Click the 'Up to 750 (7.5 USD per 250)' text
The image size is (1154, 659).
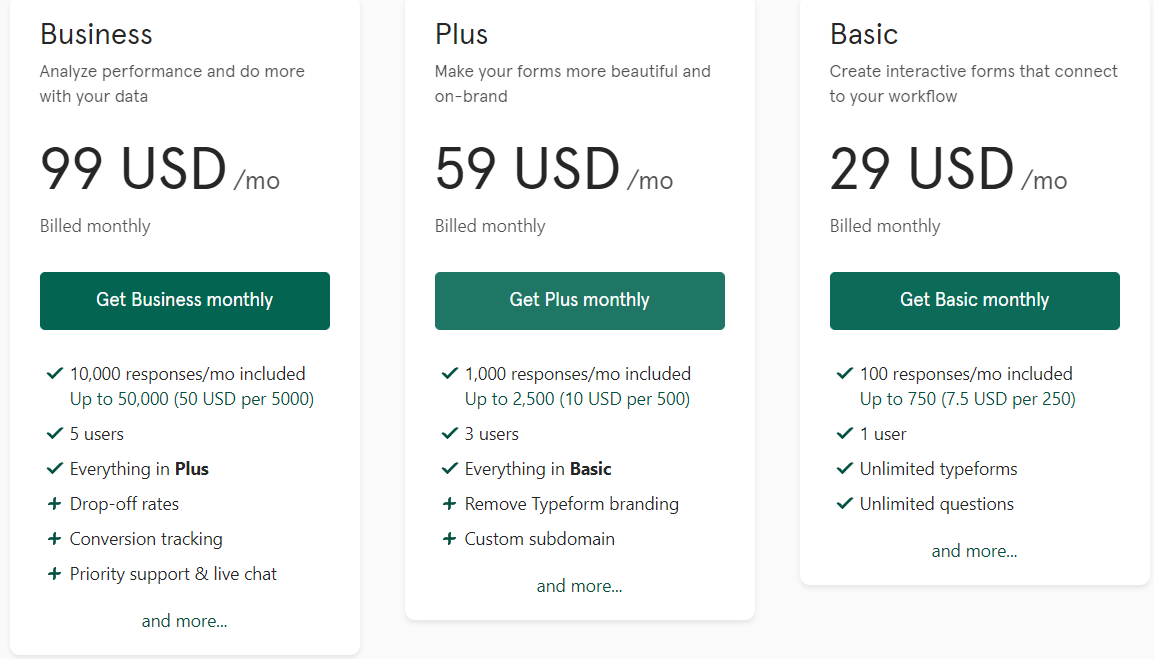click(967, 399)
